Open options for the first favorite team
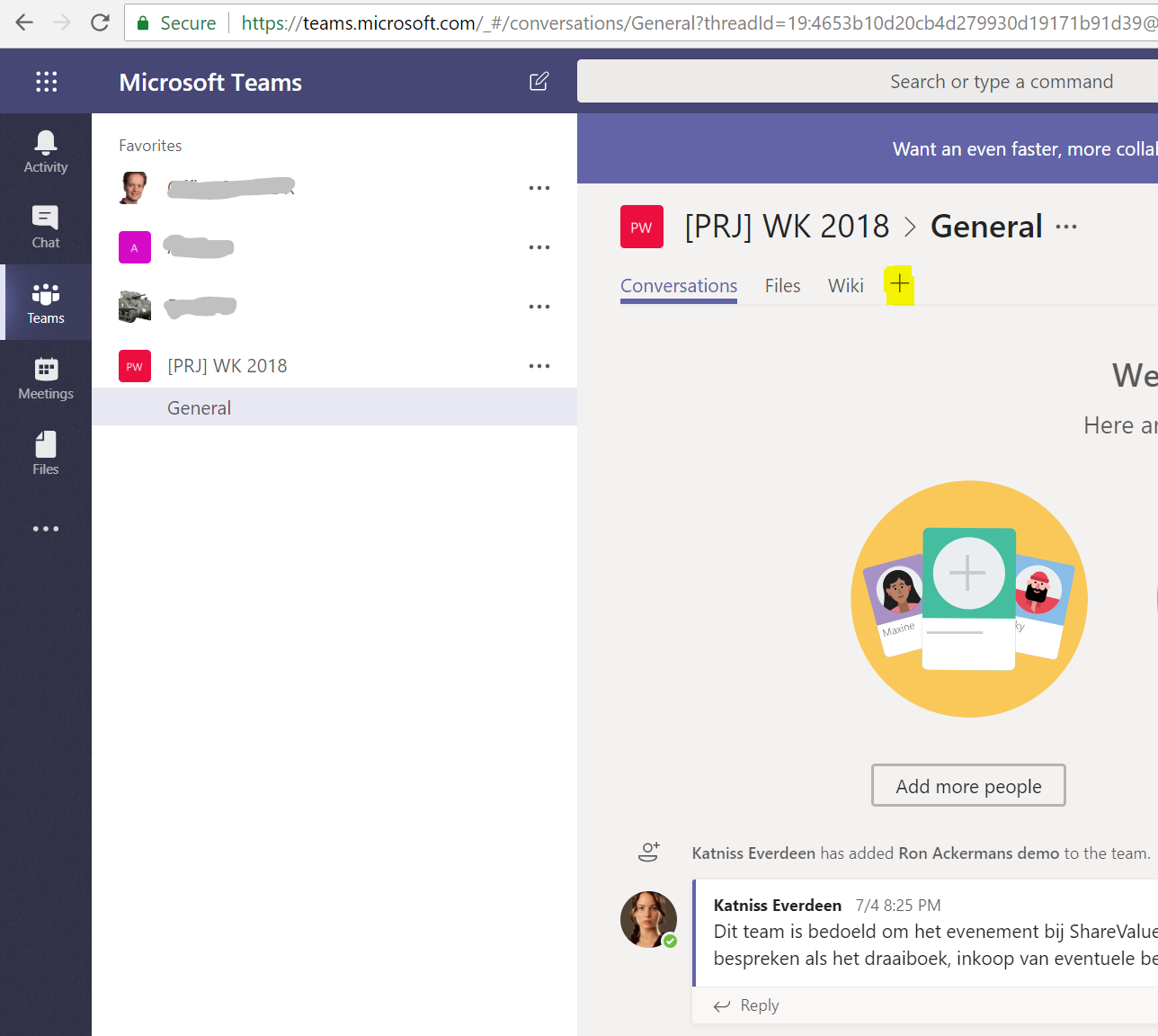The width and height of the screenshot is (1158, 1036). pos(539,188)
